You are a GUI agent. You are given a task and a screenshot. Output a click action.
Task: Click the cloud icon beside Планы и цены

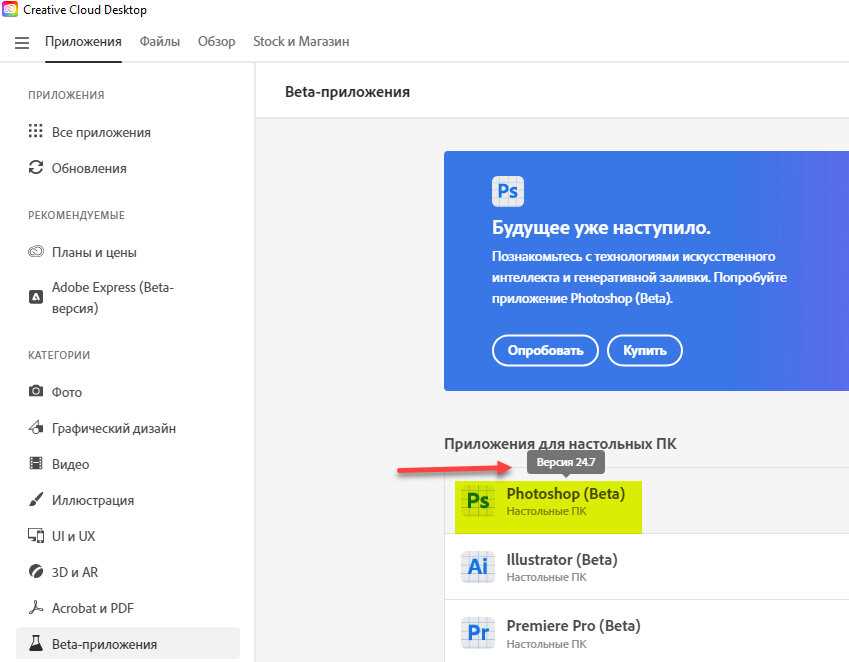click(36, 252)
